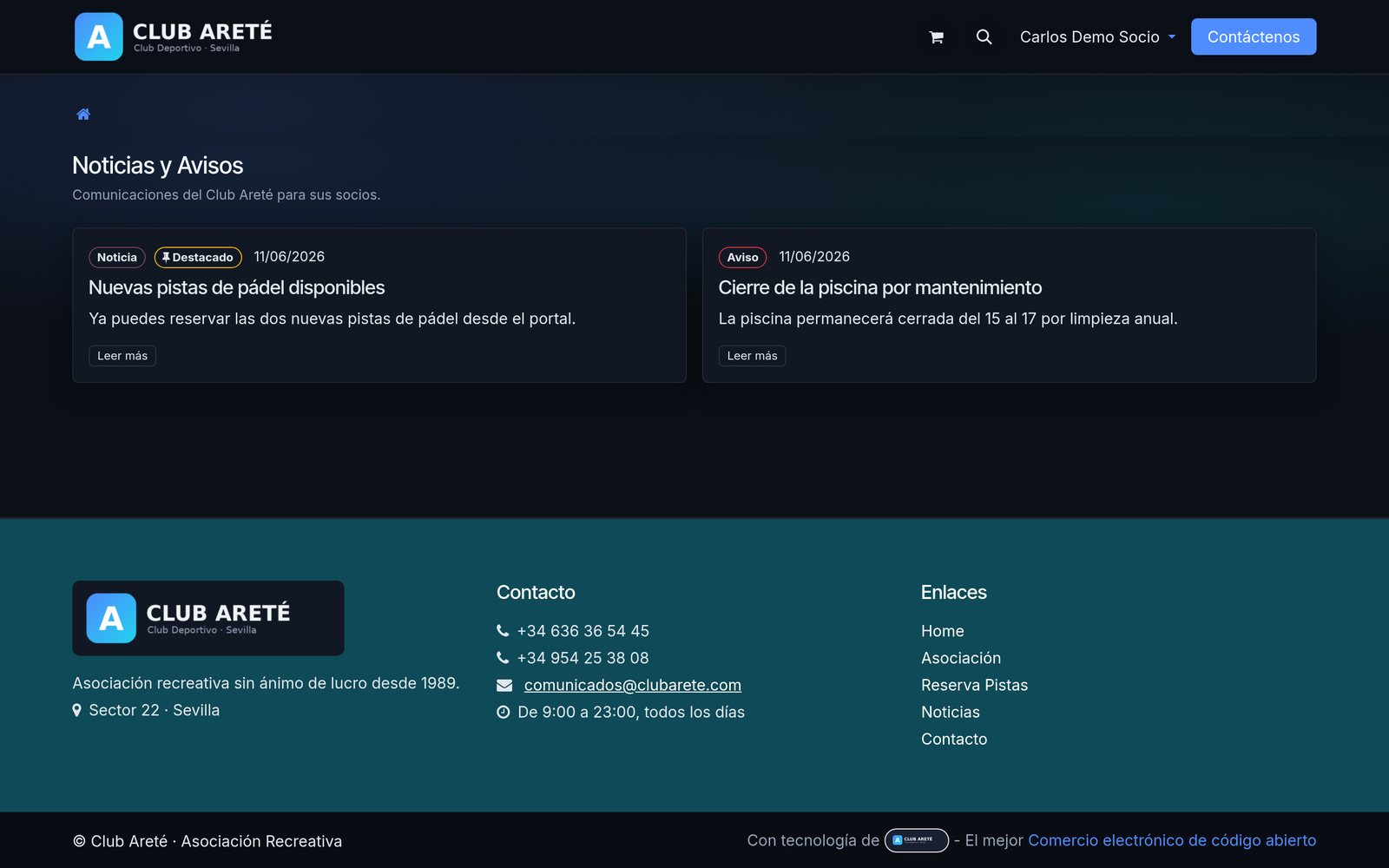Click the 'Noticias y Avisos' page heading
The width and height of the screenshot is (1389, 868).
coord(158,165)
